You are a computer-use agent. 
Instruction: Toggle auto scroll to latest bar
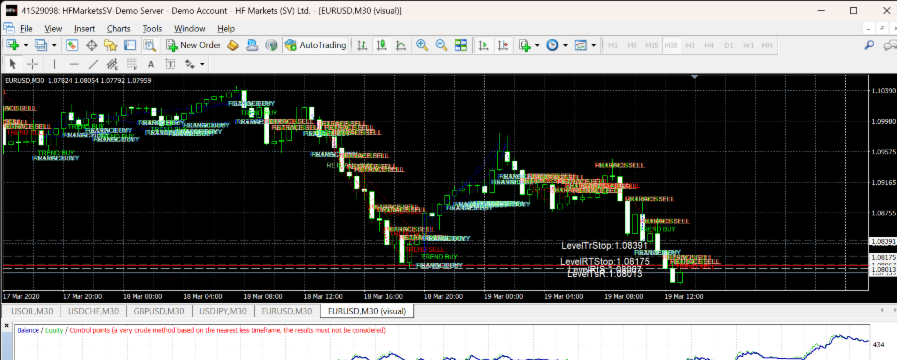(x=483, y=45)
